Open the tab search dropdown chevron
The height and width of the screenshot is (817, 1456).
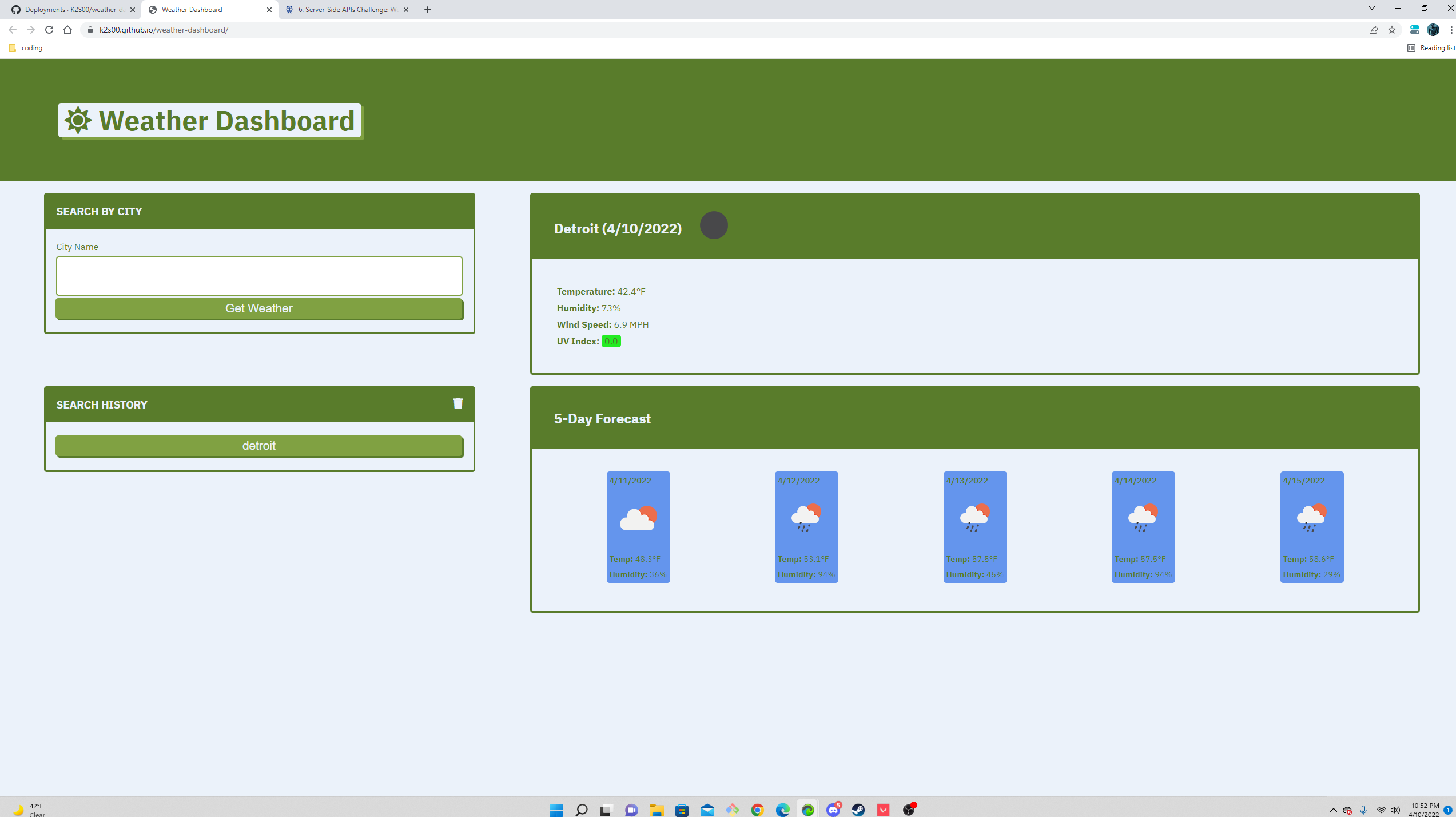coord(1371,8)
